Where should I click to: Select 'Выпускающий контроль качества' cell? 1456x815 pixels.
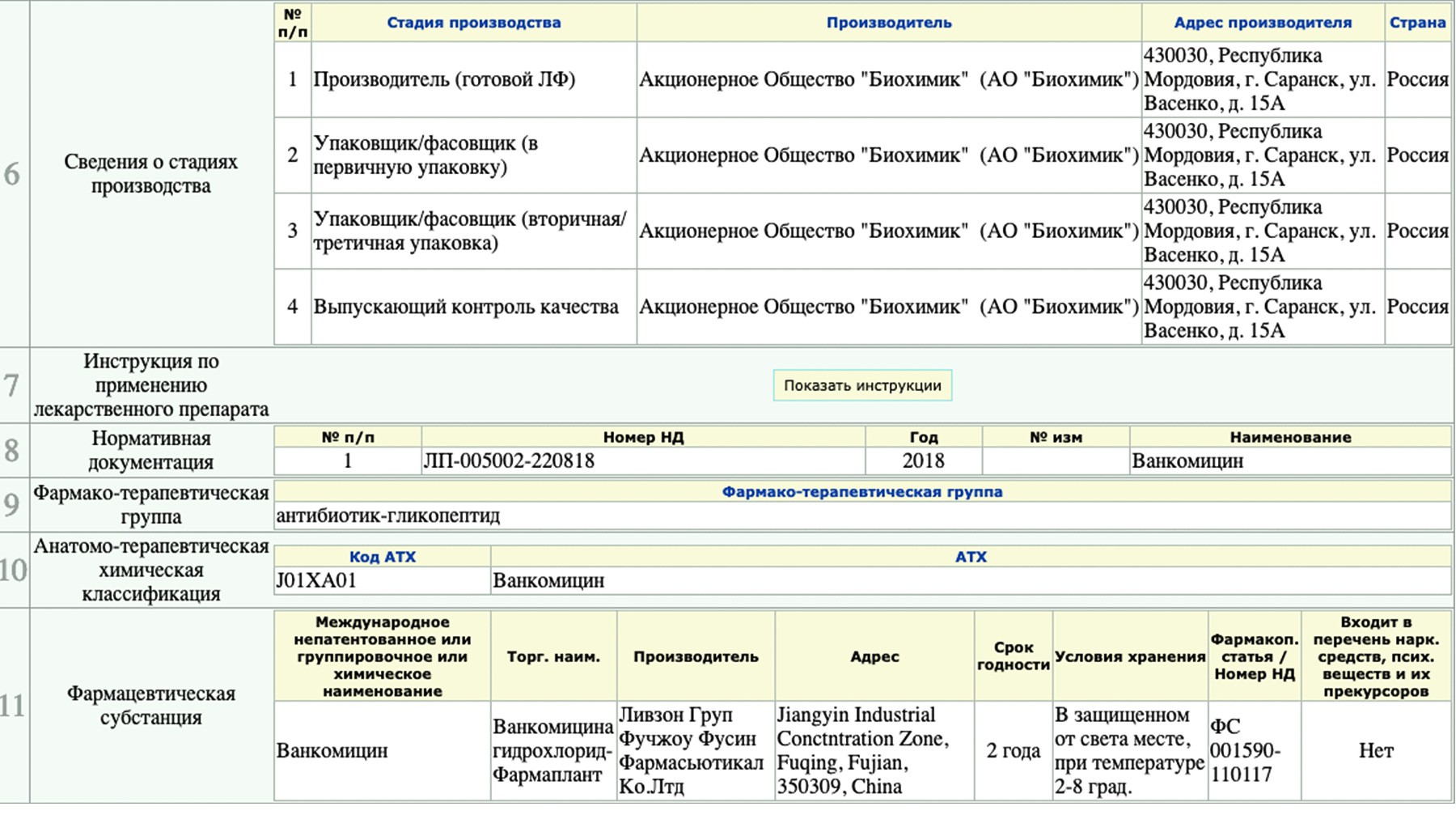(474, 307)
